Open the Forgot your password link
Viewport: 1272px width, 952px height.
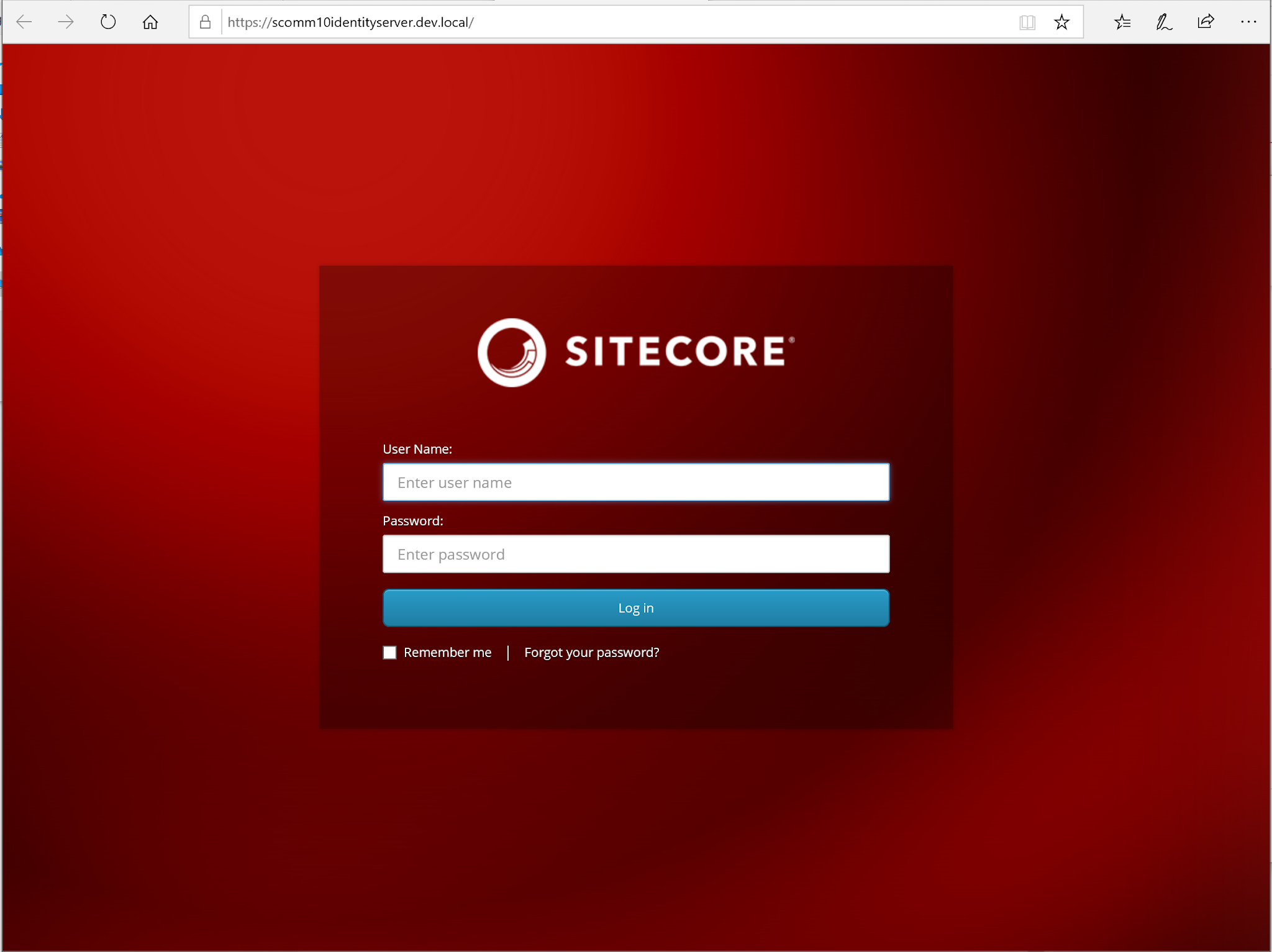[592, 653]
